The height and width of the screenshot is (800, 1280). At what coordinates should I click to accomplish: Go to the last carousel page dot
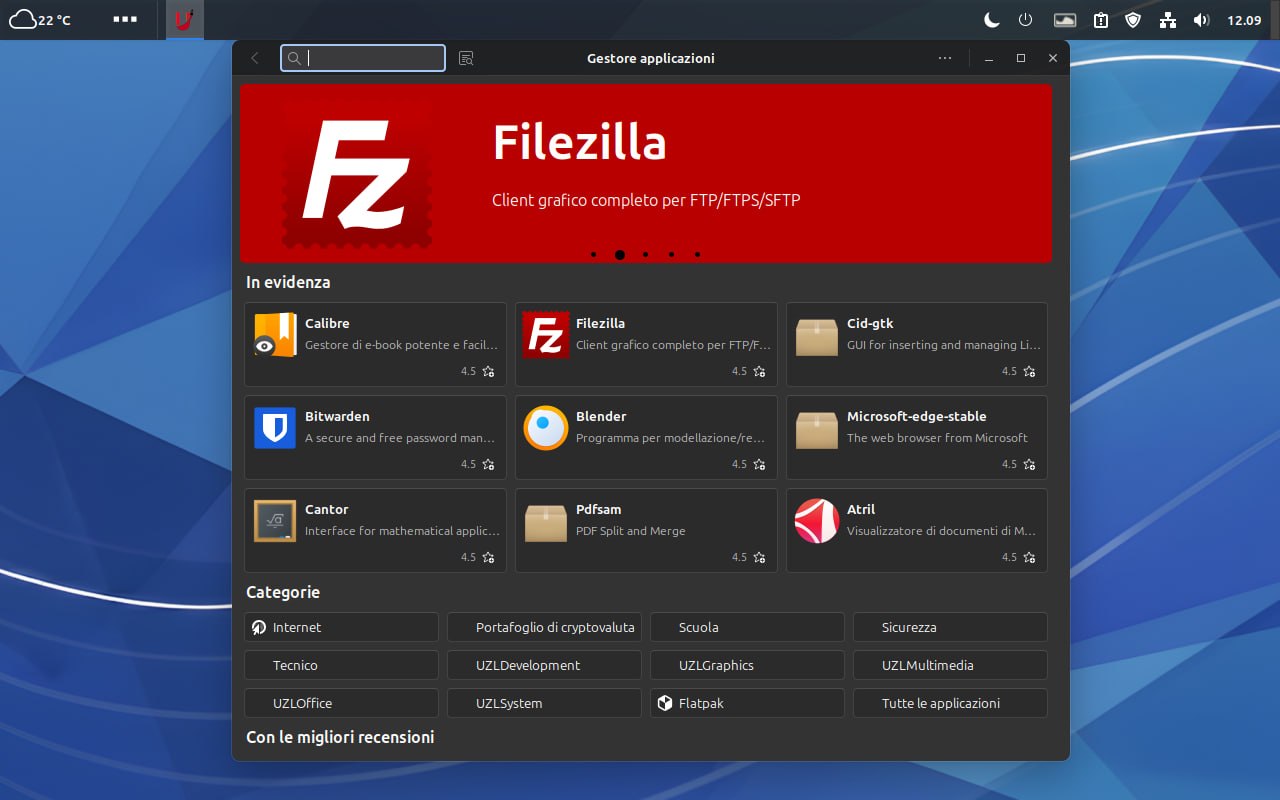tap(698, 254)
